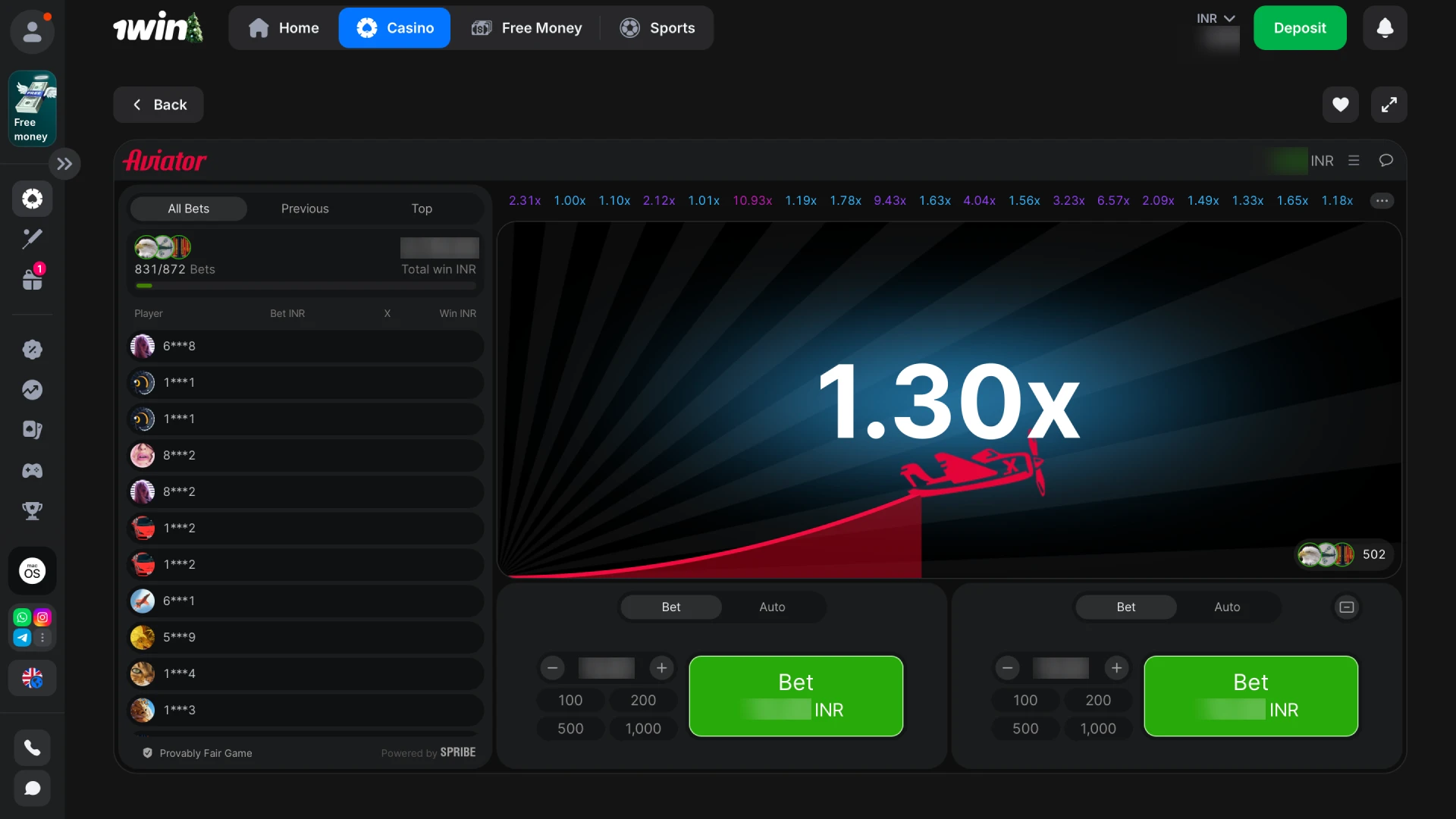Image resolution: width=1456 pixels, height=819 pixels.
Task: Expand Aviator to fullscreen mode
Action: coord(1390,105)
